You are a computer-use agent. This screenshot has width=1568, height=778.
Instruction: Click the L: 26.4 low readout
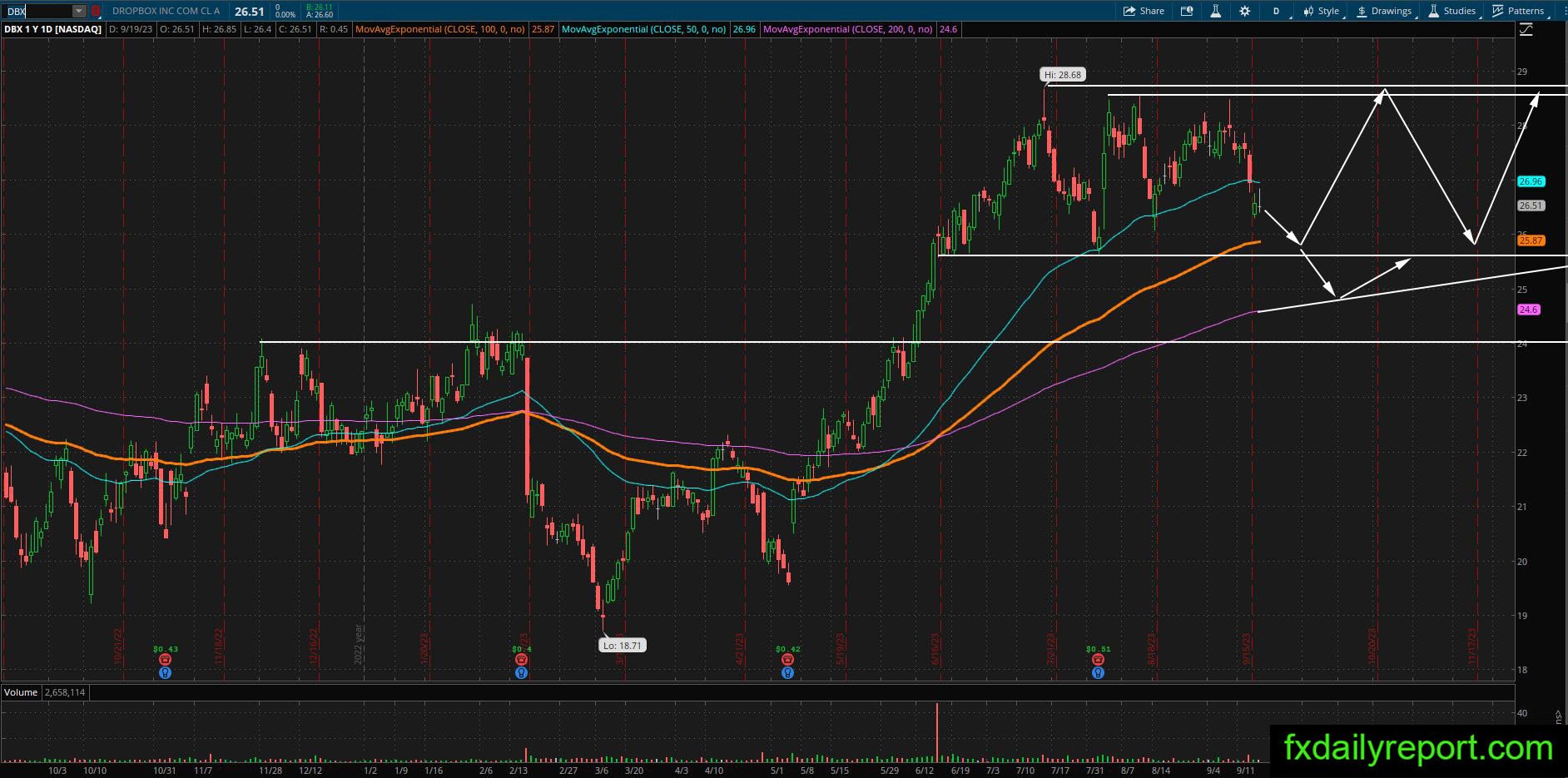click(x=257, y=29)
